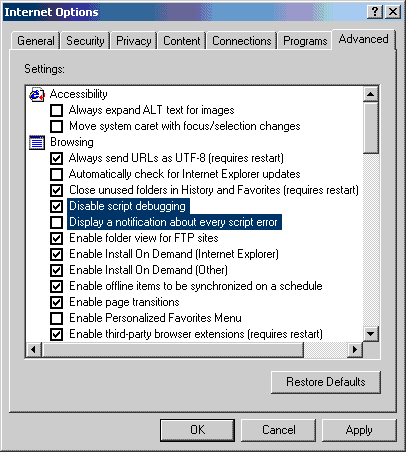Image resolution: width=406 pixels, height=452 pixels.
Task: Click the vertical scrollbar thumb
Action: point(371,128)
